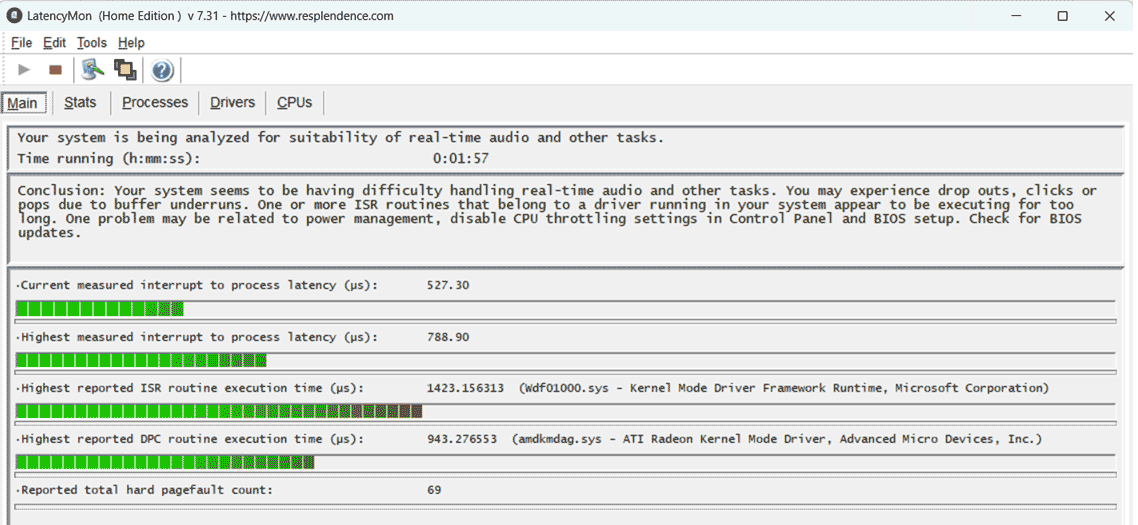The width and height of the screenshot is (1138, 525).
Task: Click the hard pagefault count bar
Action: tap(565, 507)
